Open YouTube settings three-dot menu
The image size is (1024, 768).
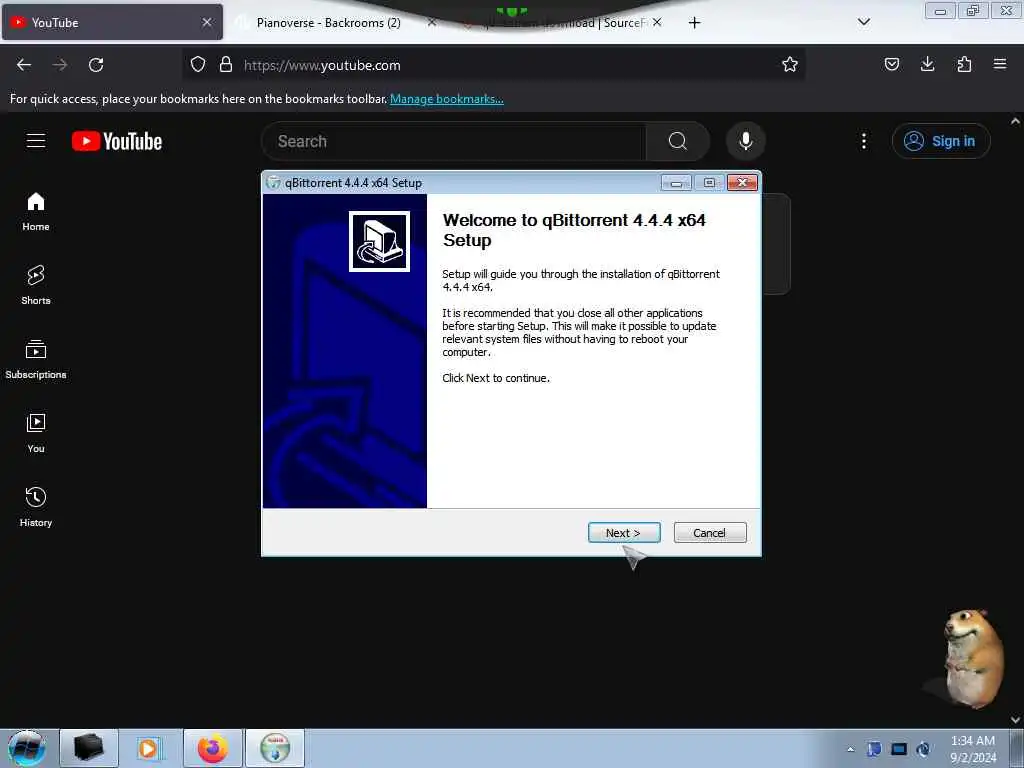pos(863,141)
